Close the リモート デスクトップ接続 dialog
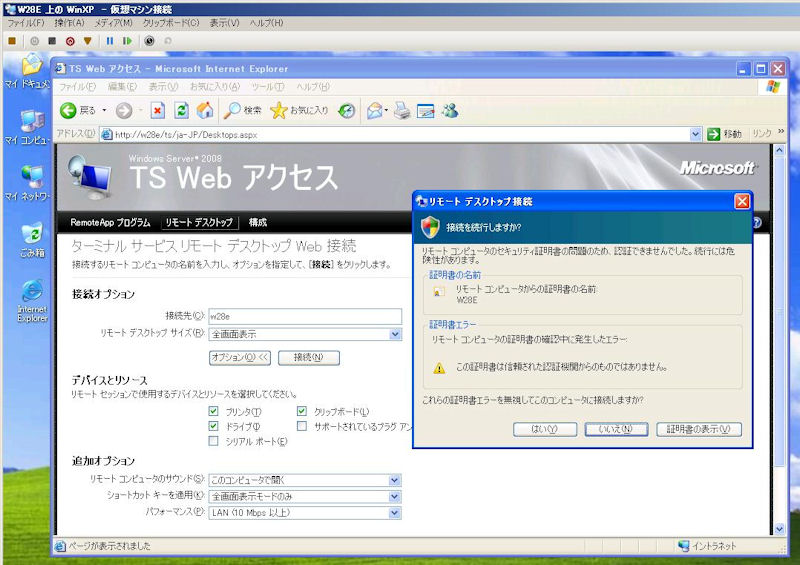The height and width of the screenshot is (565, 800). [x=742, y=202]
